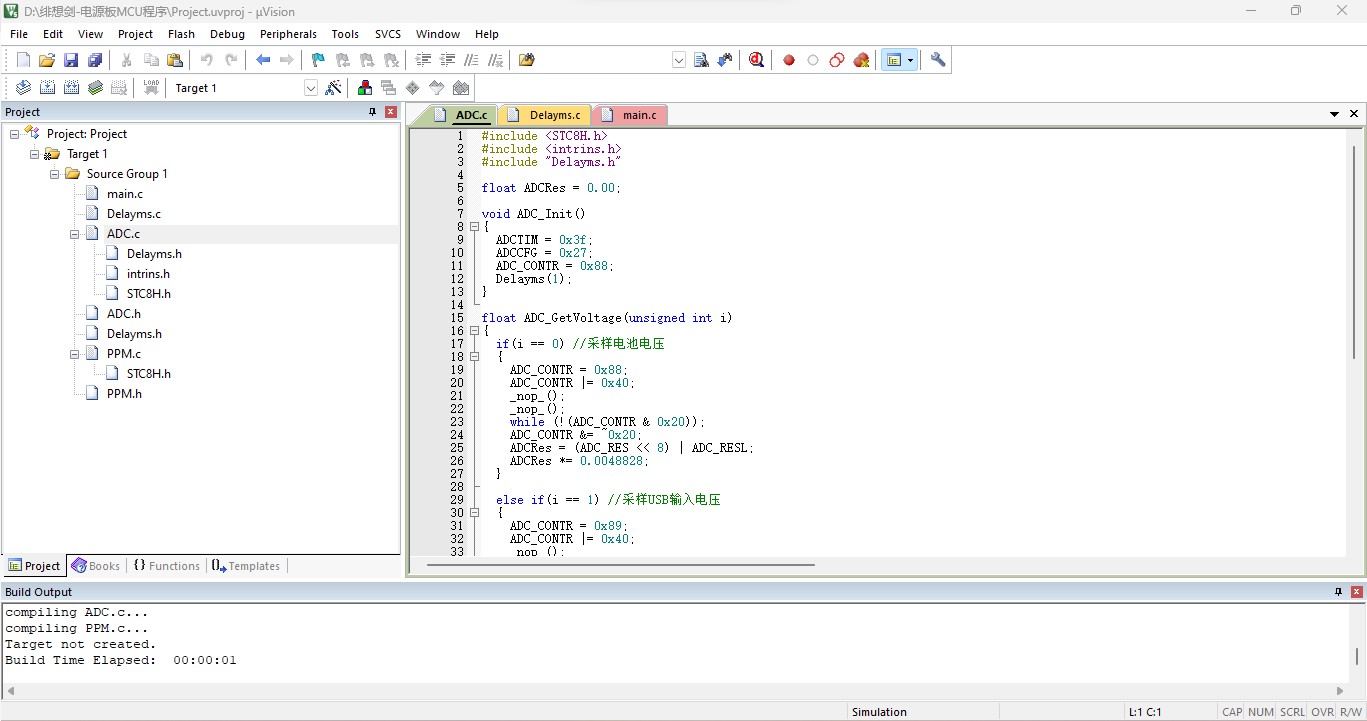Collapse the Target 1 tree node
Image resolution: width=1367 pixels, height=721 pixels.
click(x=35, y=154)
